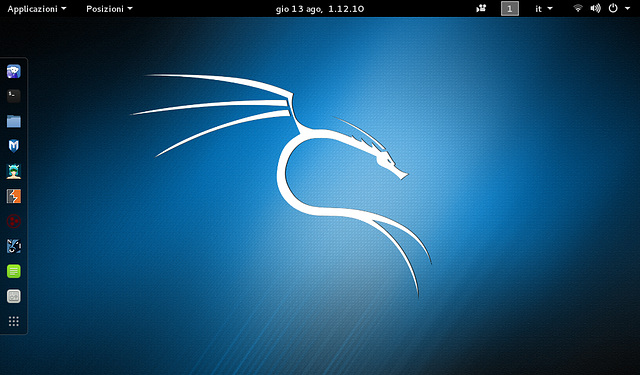This screenshot has width=640, height=375.
Task: Show all applications grid
Action: click(13, 322)
